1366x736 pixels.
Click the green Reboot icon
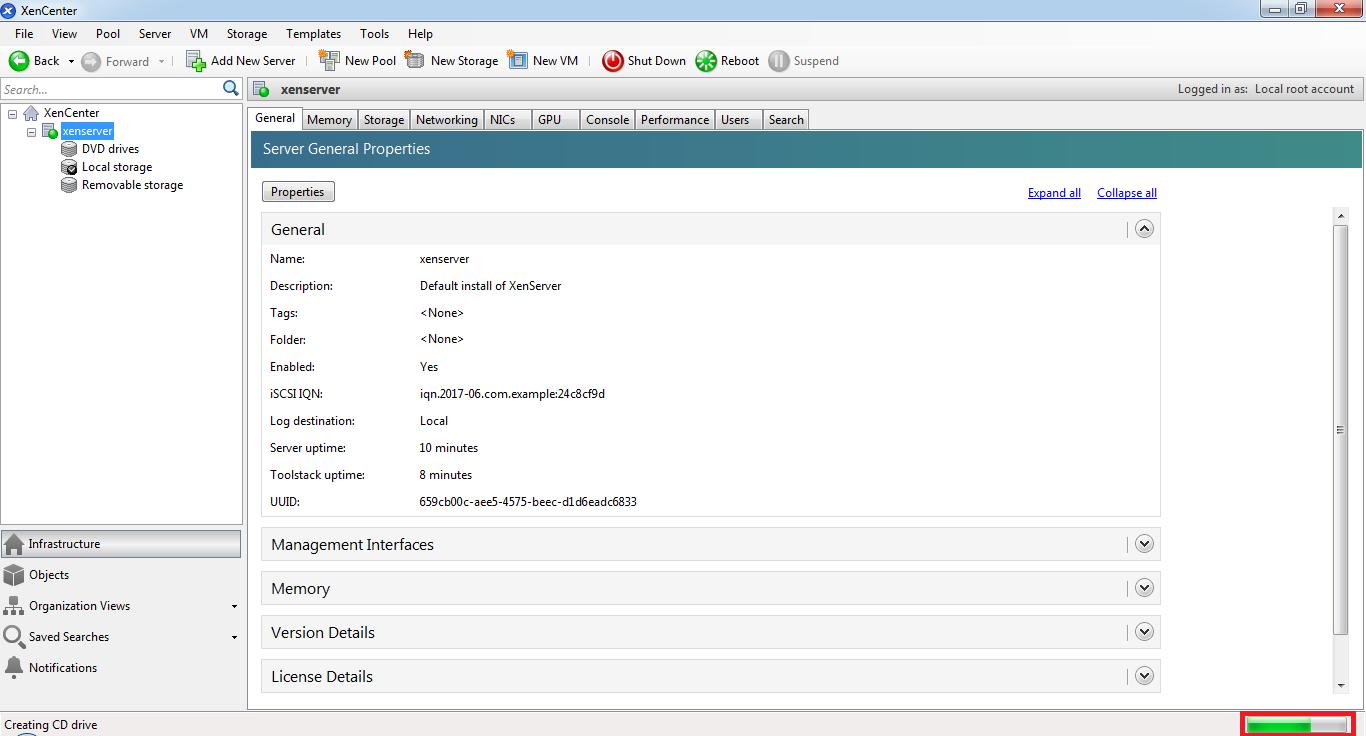point(706,61)
